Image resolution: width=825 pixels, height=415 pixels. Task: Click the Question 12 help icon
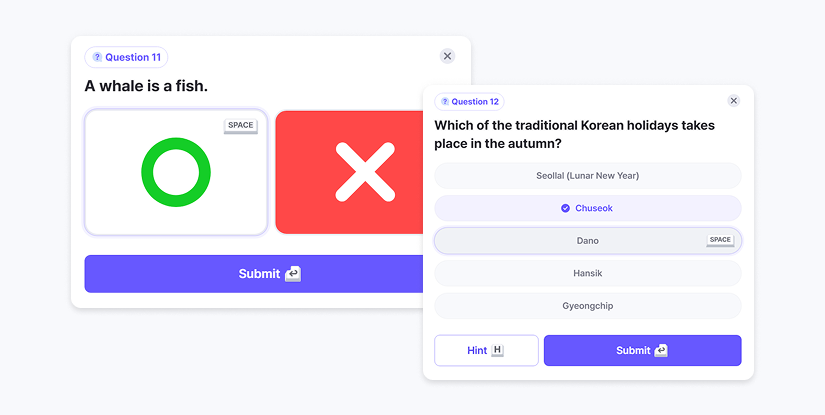point(444,102)
